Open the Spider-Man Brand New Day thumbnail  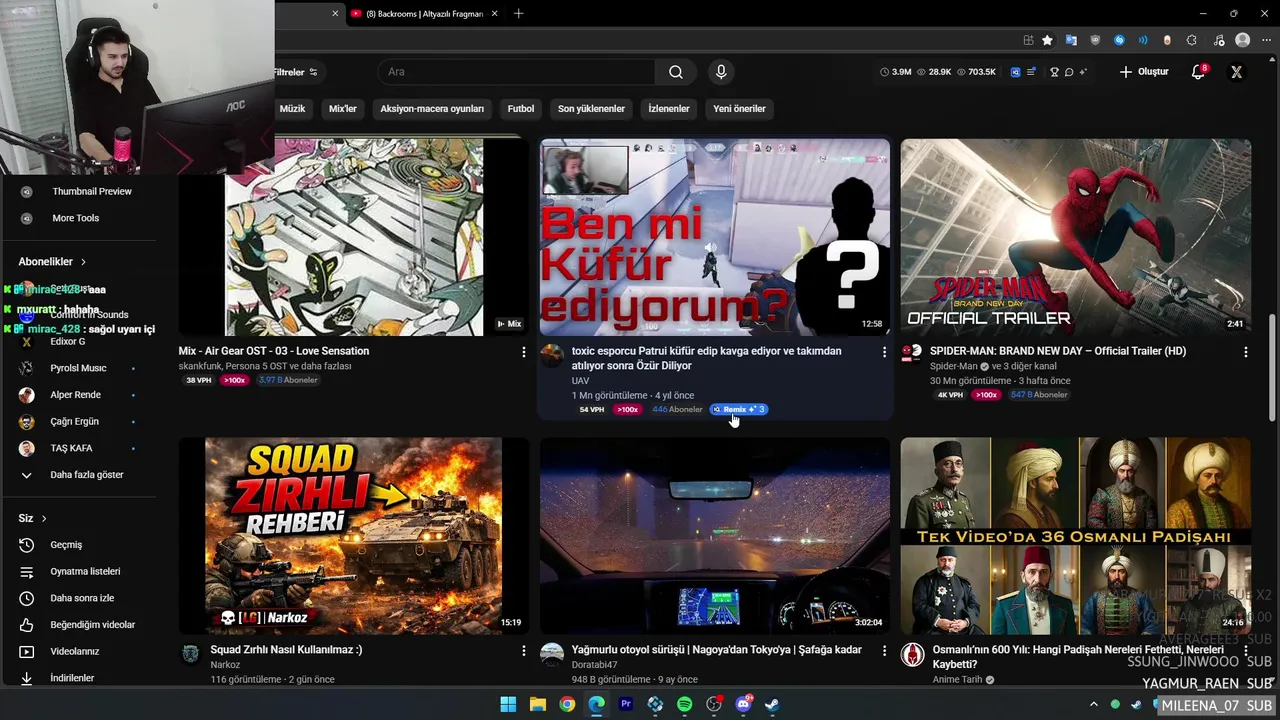click(x=1076, y=237)
